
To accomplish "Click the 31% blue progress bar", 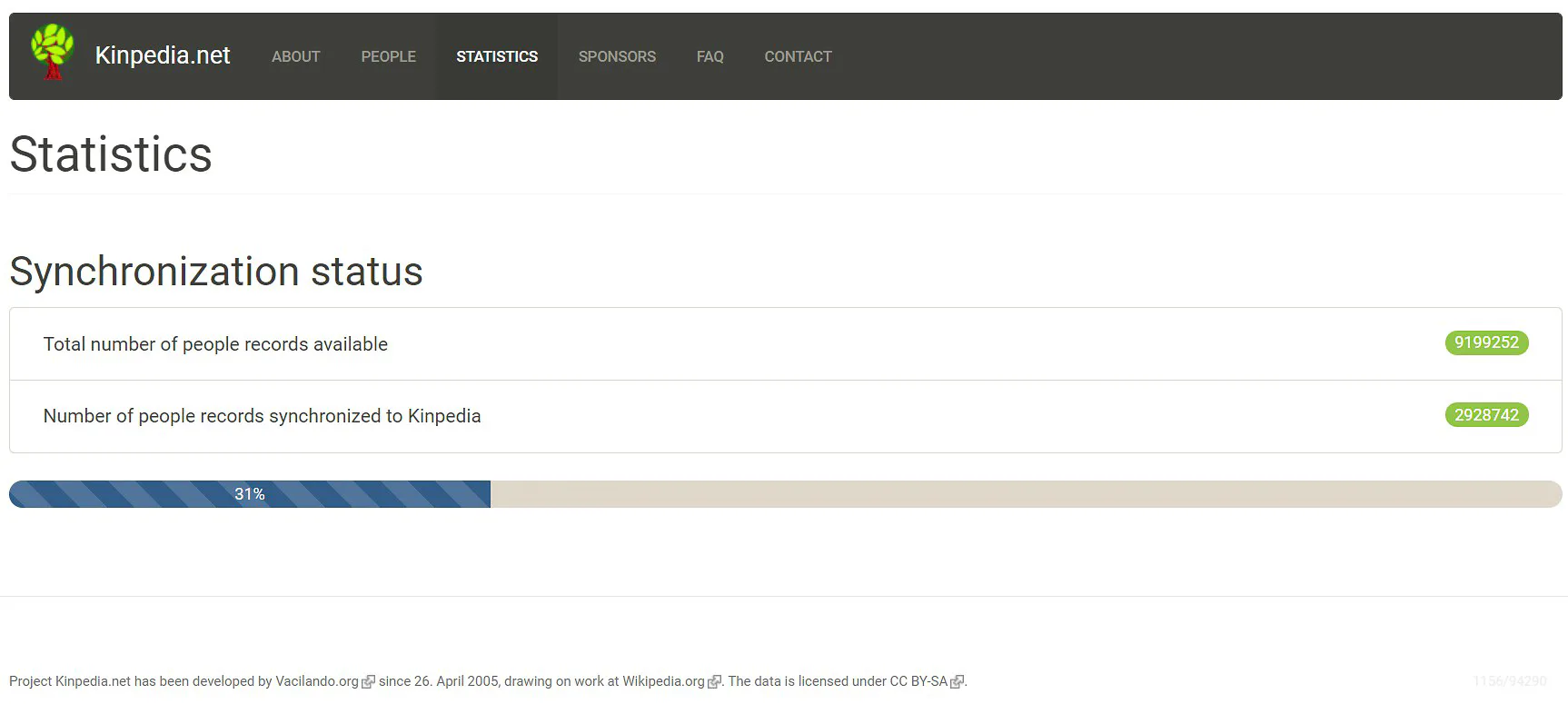I will pos(250,494).
